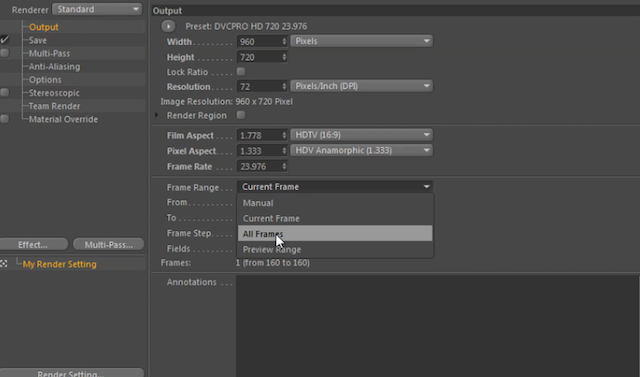The image size is (640, 377).
Task: Expand the Render Region section
Action: point(157,115)
